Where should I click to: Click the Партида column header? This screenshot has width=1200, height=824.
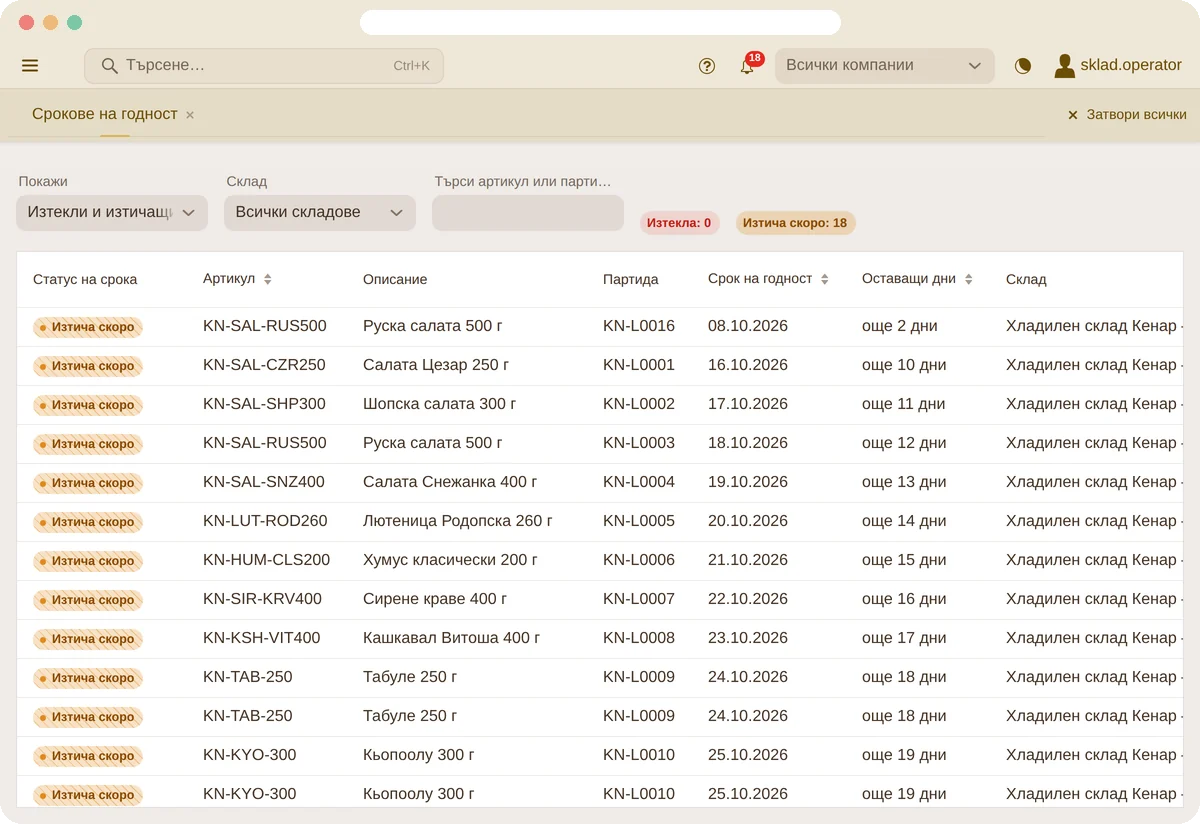coord(631,280)
